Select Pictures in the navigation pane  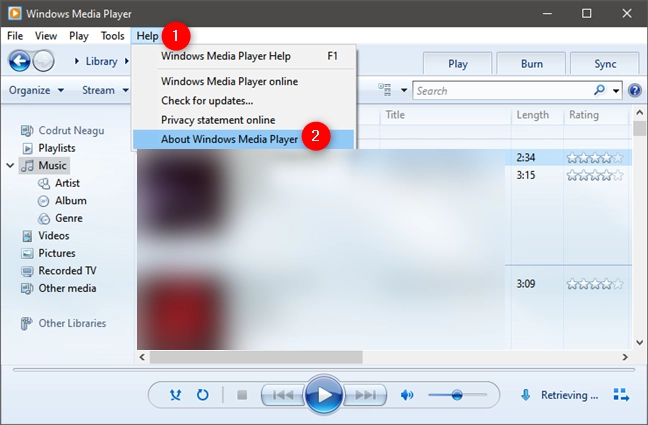[x=48, y=253]
